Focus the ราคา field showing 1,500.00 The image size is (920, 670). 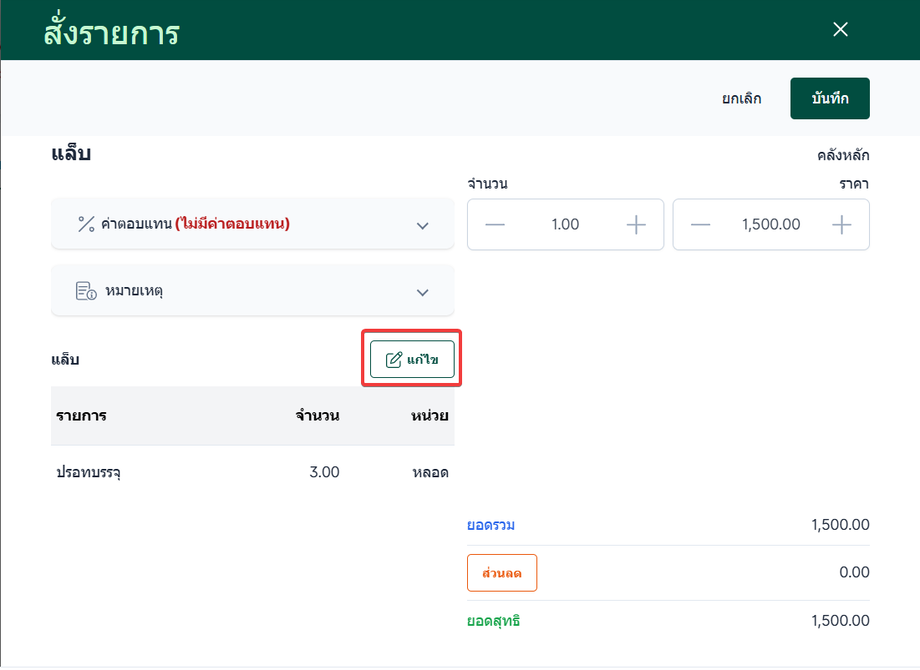click(x=771, y=225)
